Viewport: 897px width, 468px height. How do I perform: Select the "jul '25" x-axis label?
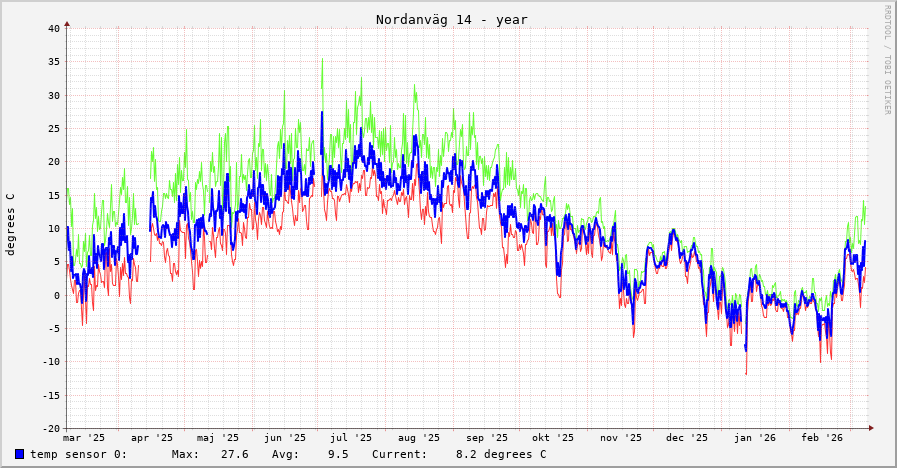tap(351, 438)
